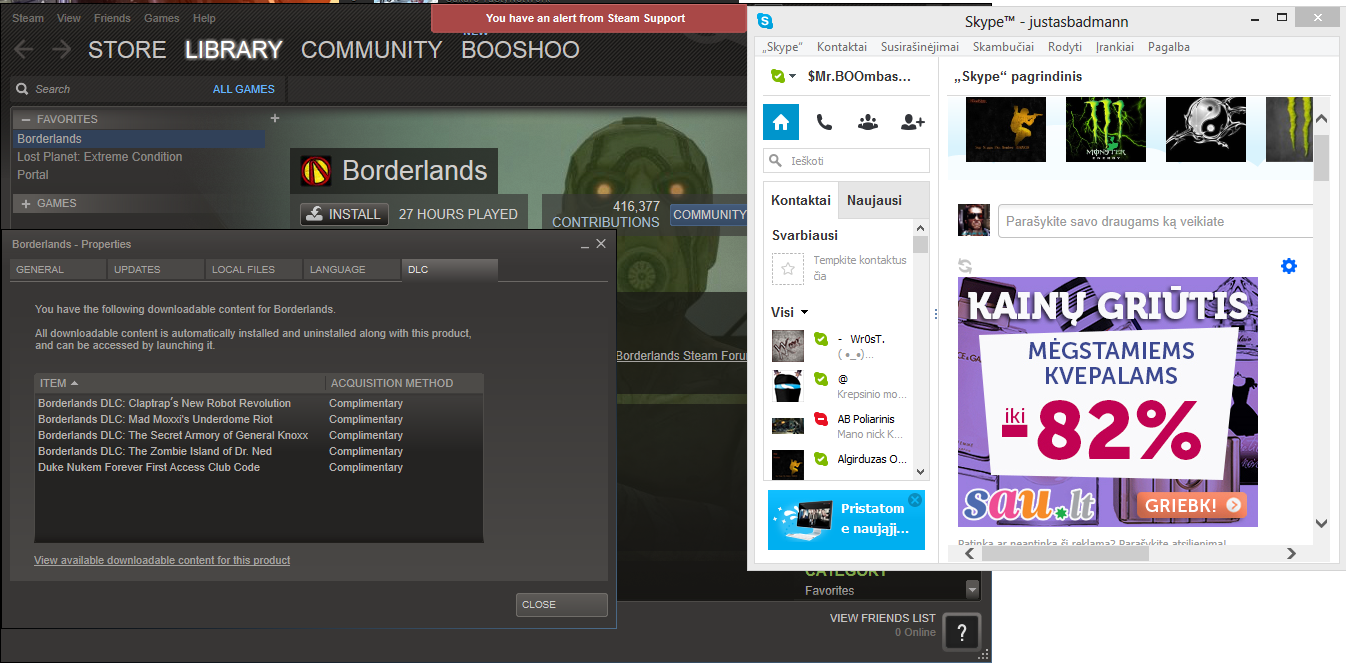Click the GRIEBK! button in the ad
The image size is (1346, 663).
[1191, 505]
